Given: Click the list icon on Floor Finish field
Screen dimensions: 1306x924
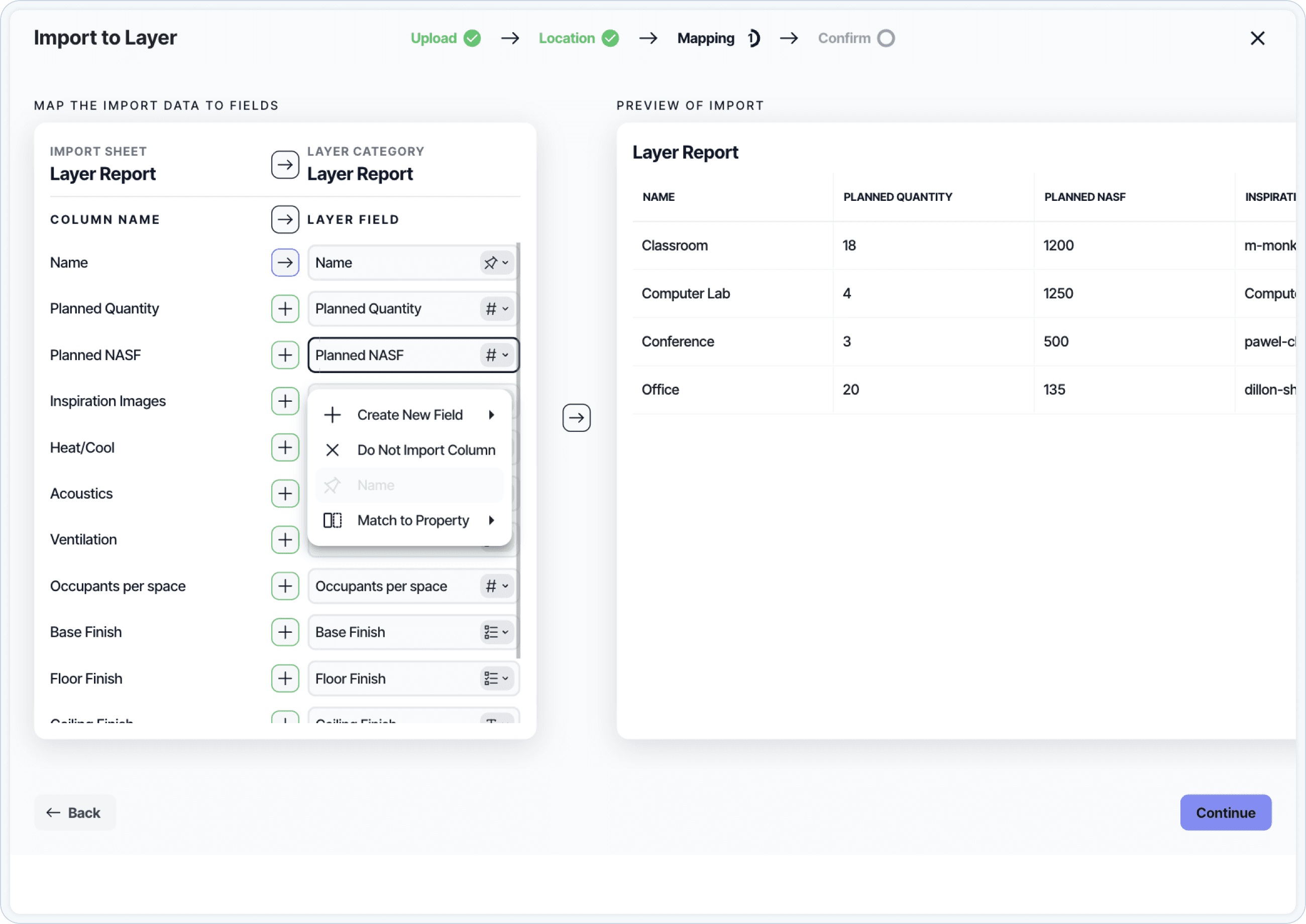Looking at the screenshot, I should [492, 678].
